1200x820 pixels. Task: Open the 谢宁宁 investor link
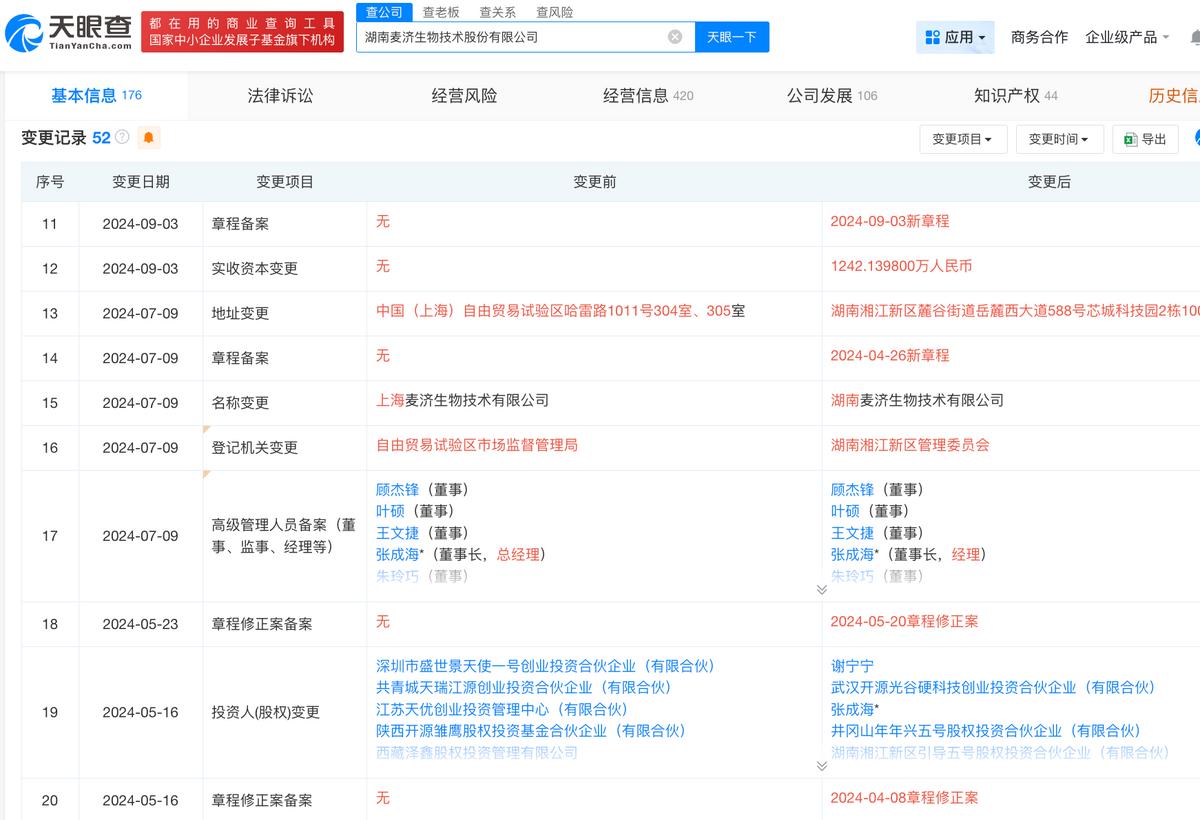click(852, 666)
